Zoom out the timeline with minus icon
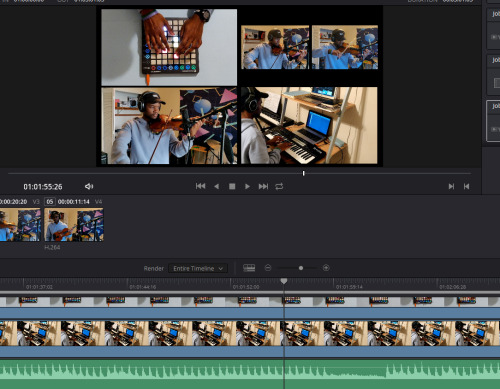500x389 pixels. [x=268, y=268]
